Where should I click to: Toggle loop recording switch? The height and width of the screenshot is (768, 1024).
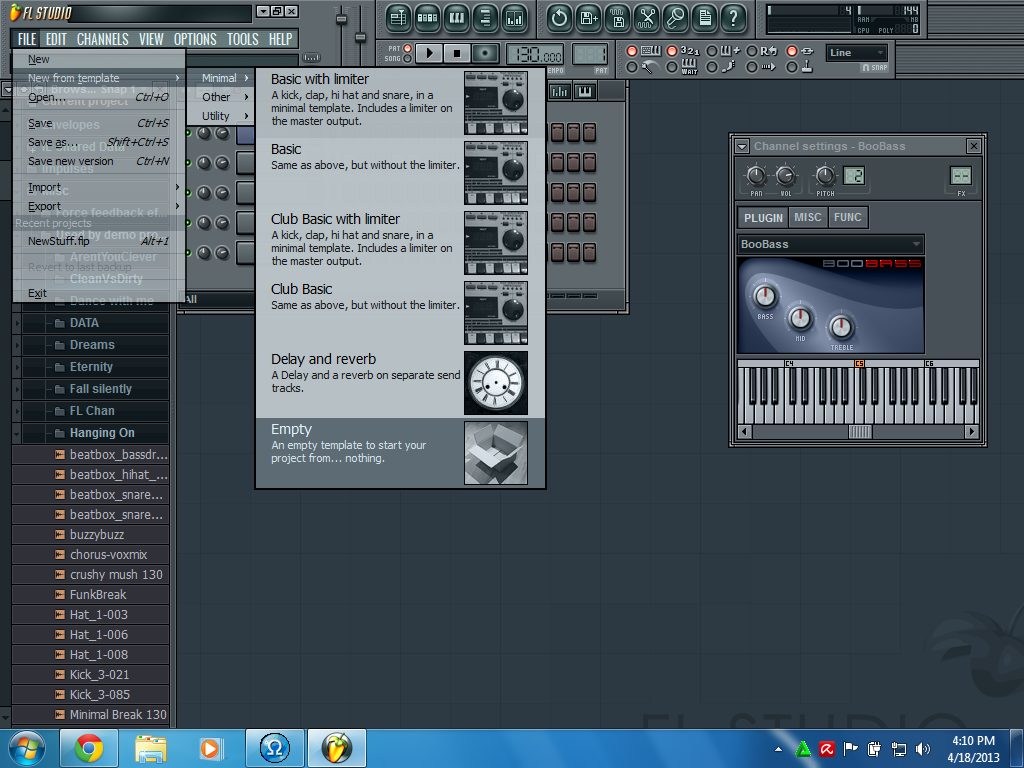tap(752, 51)
